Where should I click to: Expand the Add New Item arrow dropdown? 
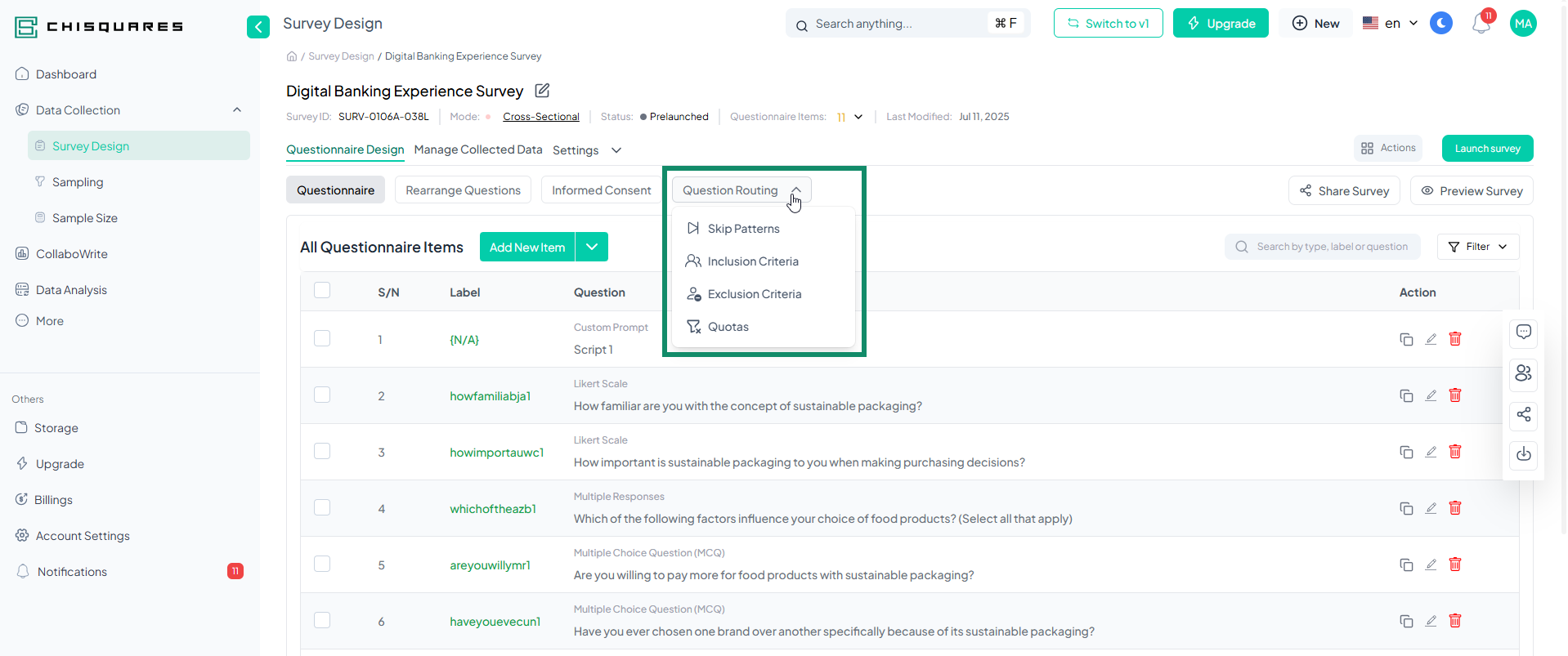592,247
